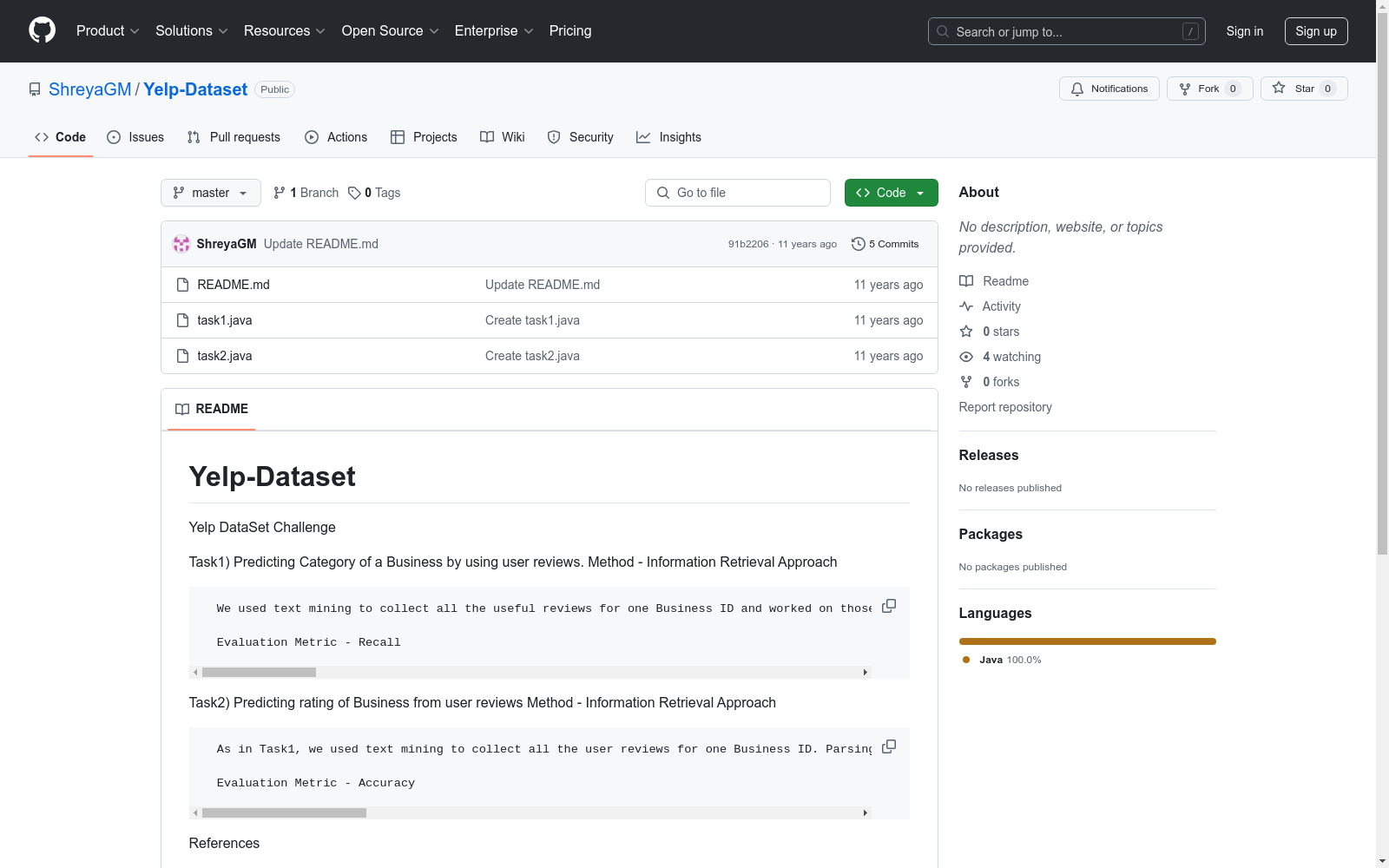
Task: Open the Report repository link
Action: 1005,407
